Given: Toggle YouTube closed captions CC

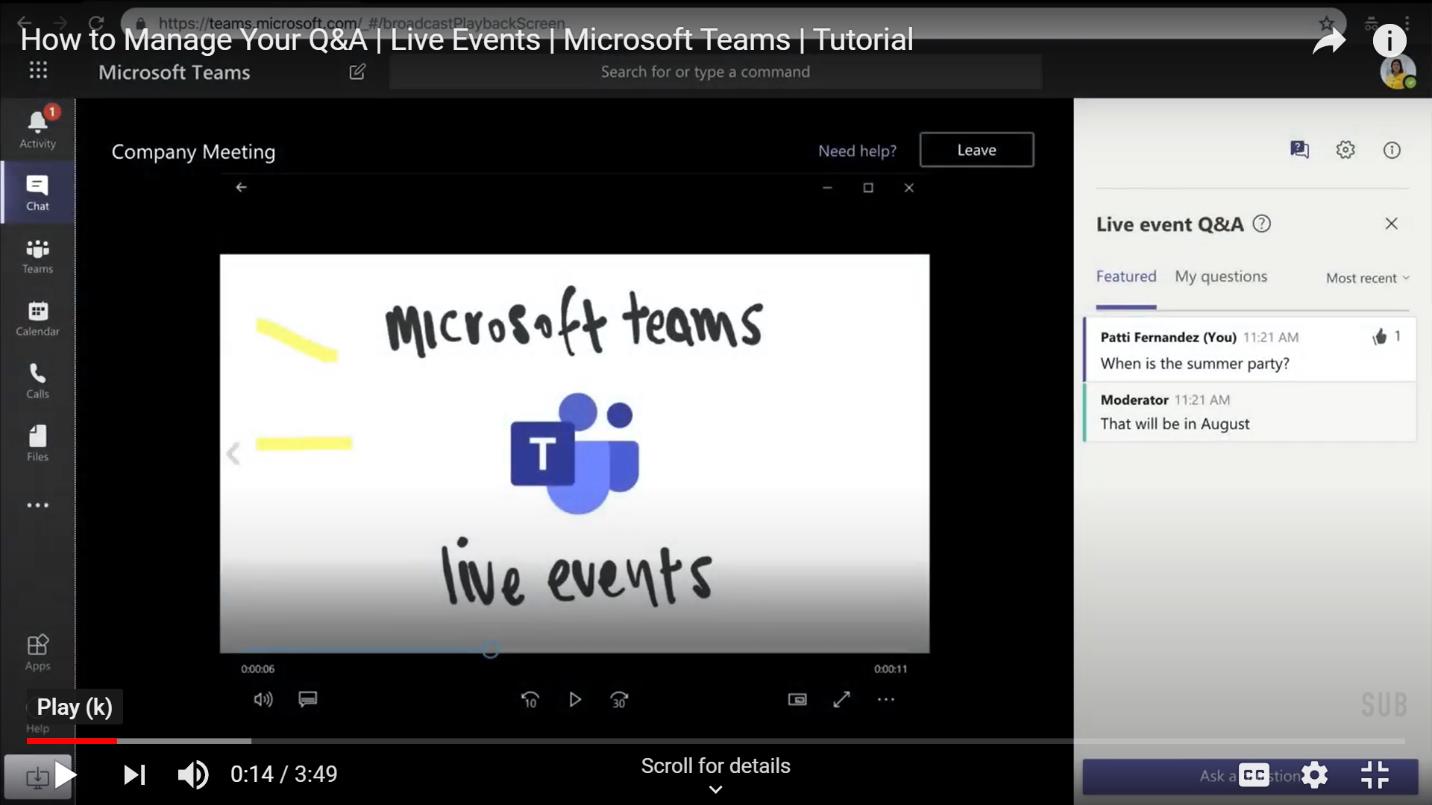Looking at the screenshot, I should [1254, 775].
